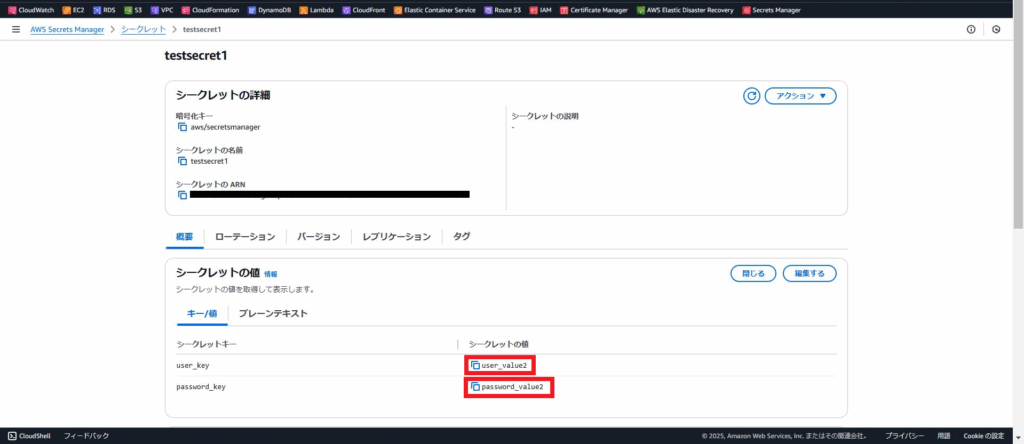This screenshot has height=444, width=1024.
Task: Go to the シークレット breadcrumb link
Action: click(143, 30)
